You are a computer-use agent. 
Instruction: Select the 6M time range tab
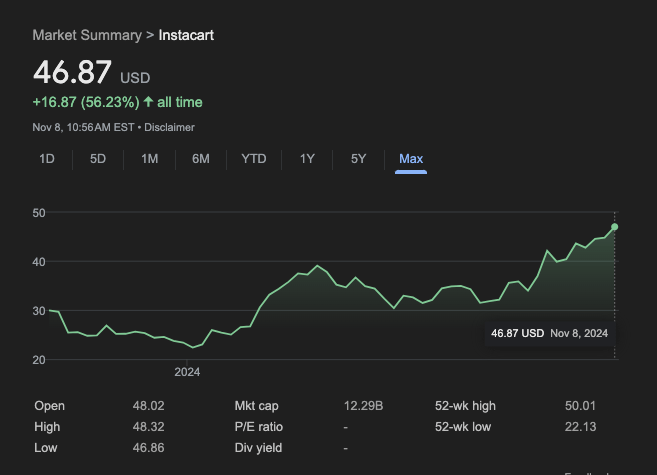[201, 159]
